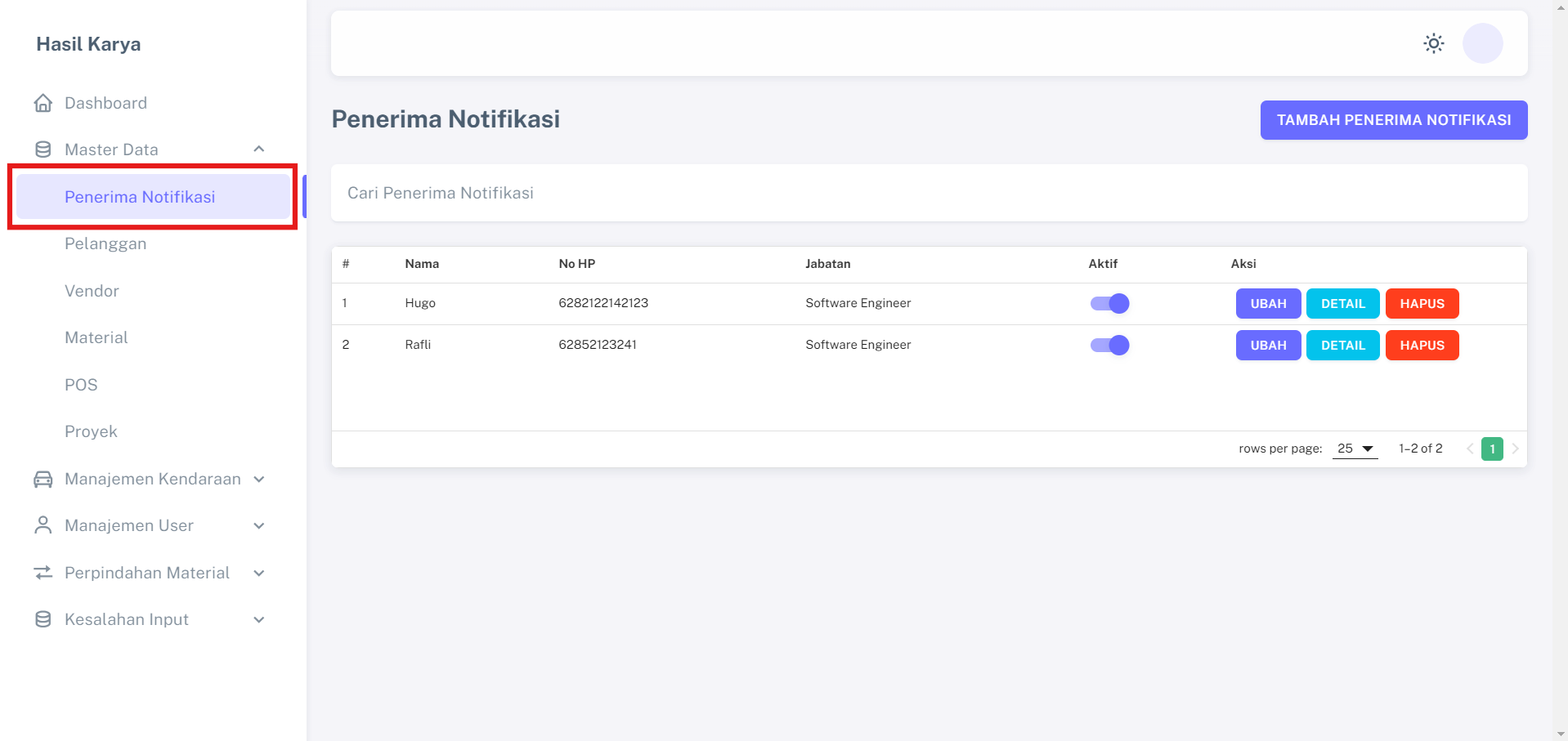The width and height of the screenshot is (1568, 741).
Task: Toggle the Aktif switch for Hugo
Action: 1109,304
